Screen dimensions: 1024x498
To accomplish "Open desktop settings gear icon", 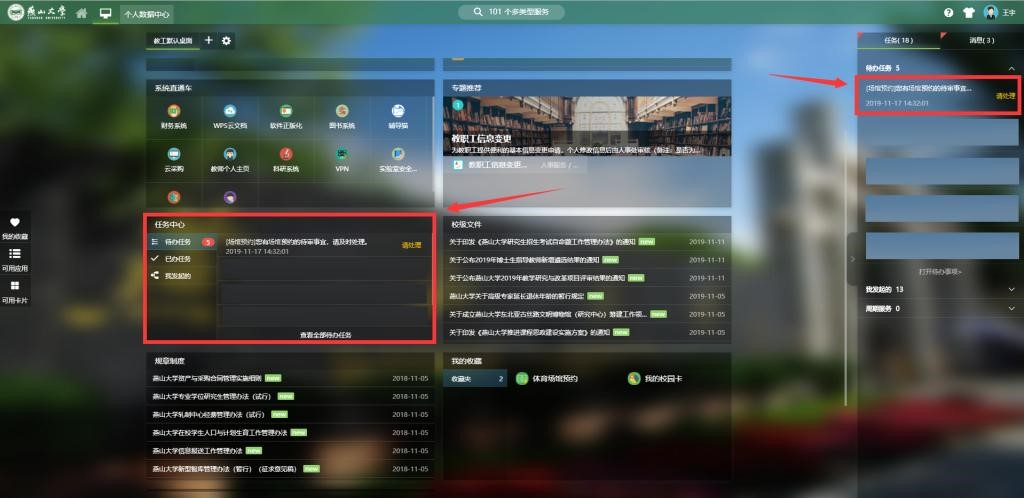I will click(x=226, y=40).
